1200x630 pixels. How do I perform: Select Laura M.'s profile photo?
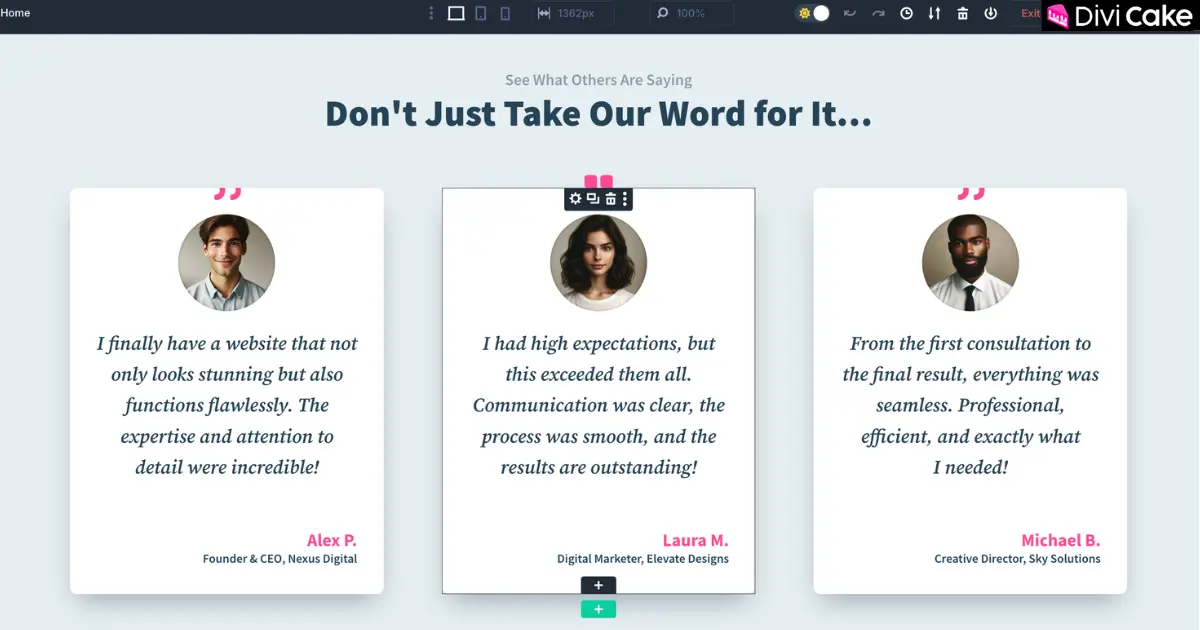598,263
